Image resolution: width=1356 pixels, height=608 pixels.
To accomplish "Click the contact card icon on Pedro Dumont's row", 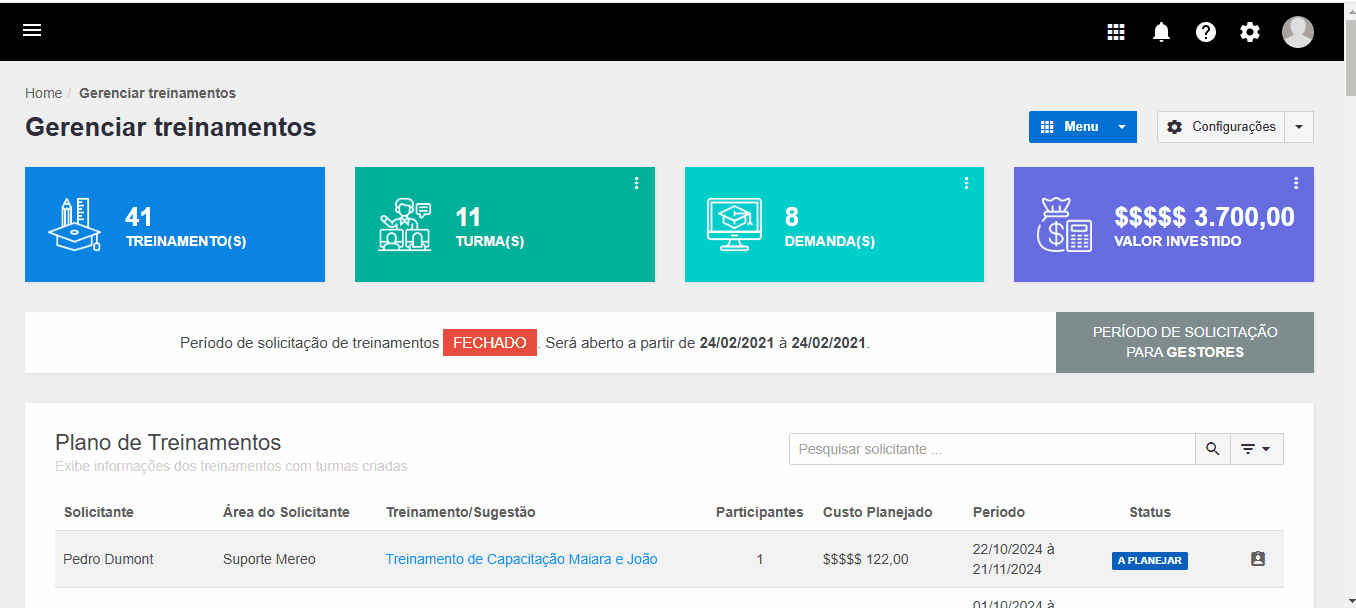I will 1258,559.
